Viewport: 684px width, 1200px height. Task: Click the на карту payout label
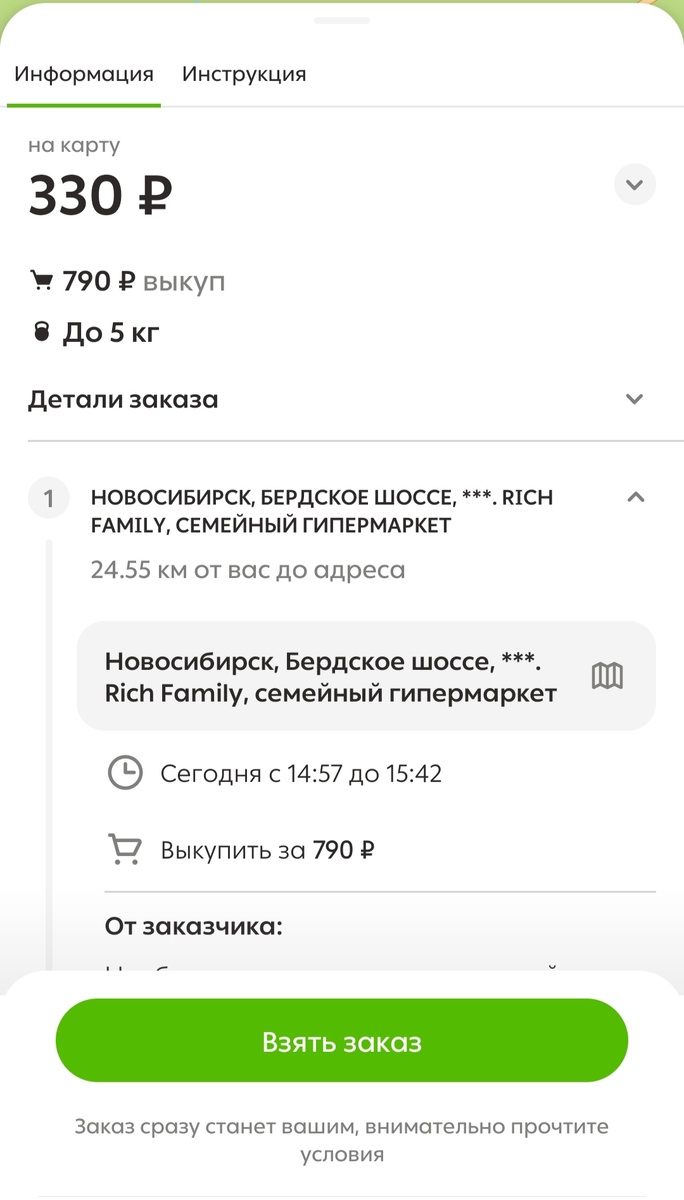73,145
